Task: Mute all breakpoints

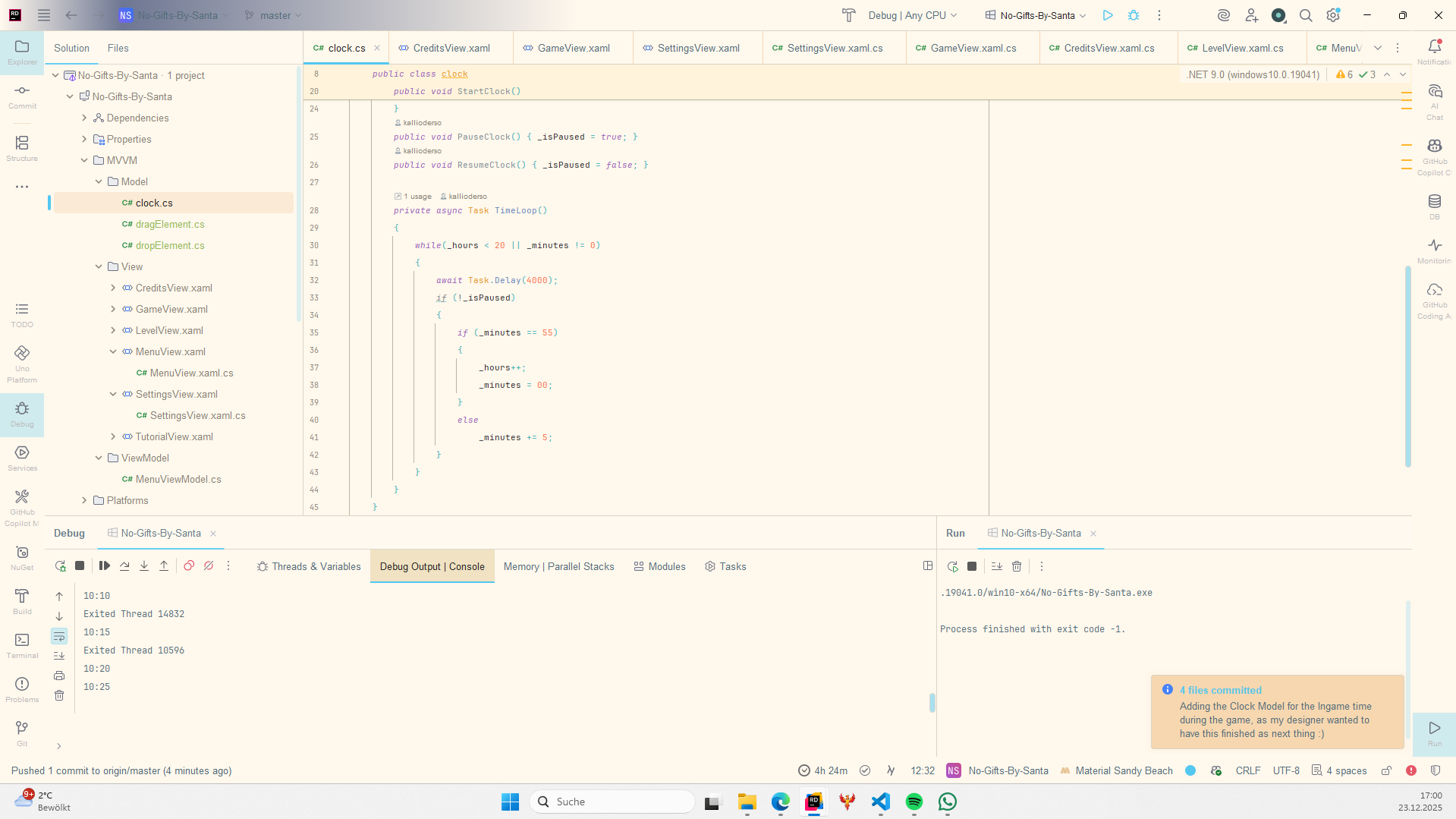Action: (x=209, y=566)
